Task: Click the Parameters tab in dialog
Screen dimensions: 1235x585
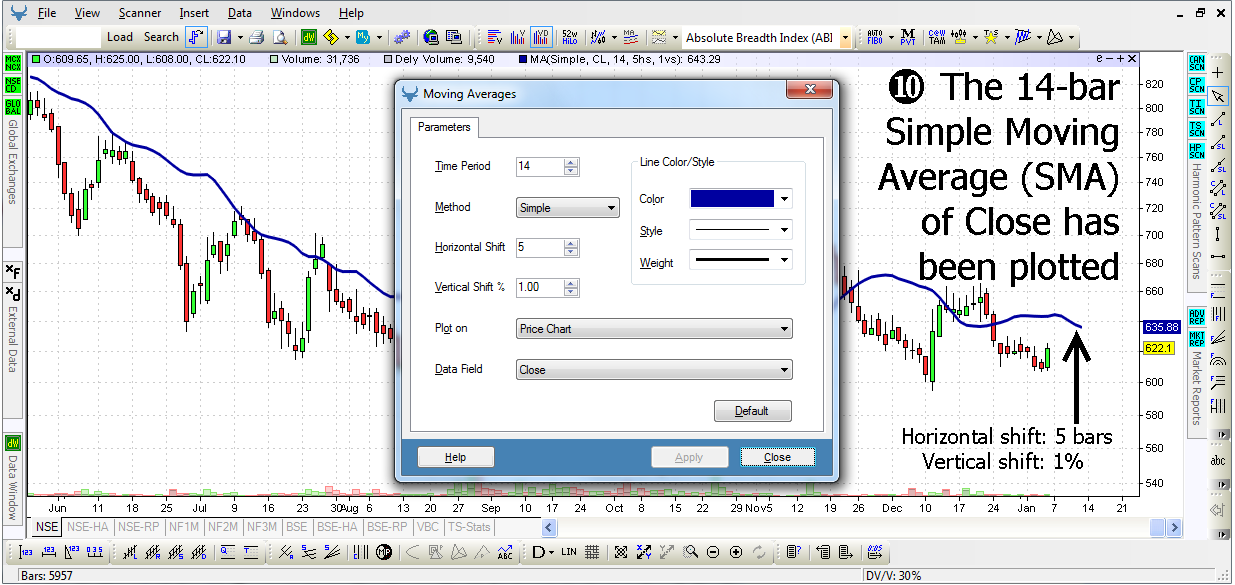Action: click(x=444, y=127)
